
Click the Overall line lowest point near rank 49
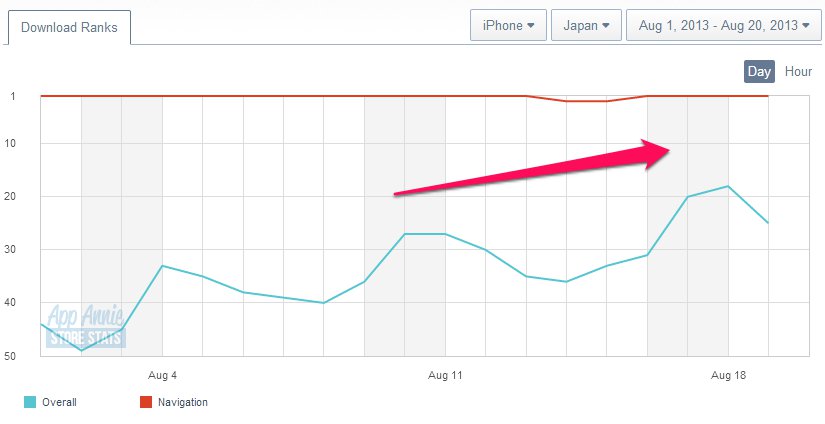click(81, 350)
